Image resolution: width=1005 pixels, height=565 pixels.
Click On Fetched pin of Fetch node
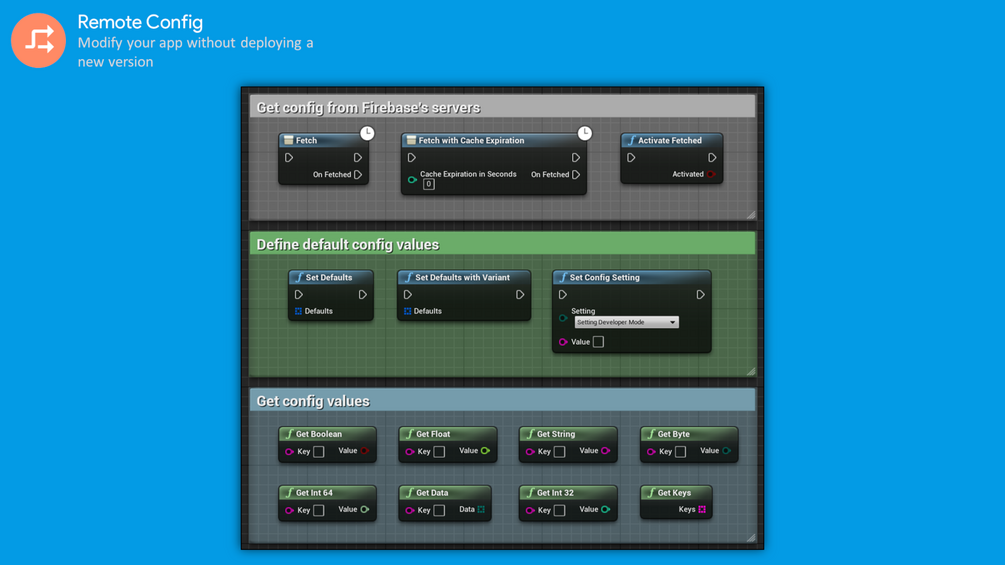click(x=358, y=174)
